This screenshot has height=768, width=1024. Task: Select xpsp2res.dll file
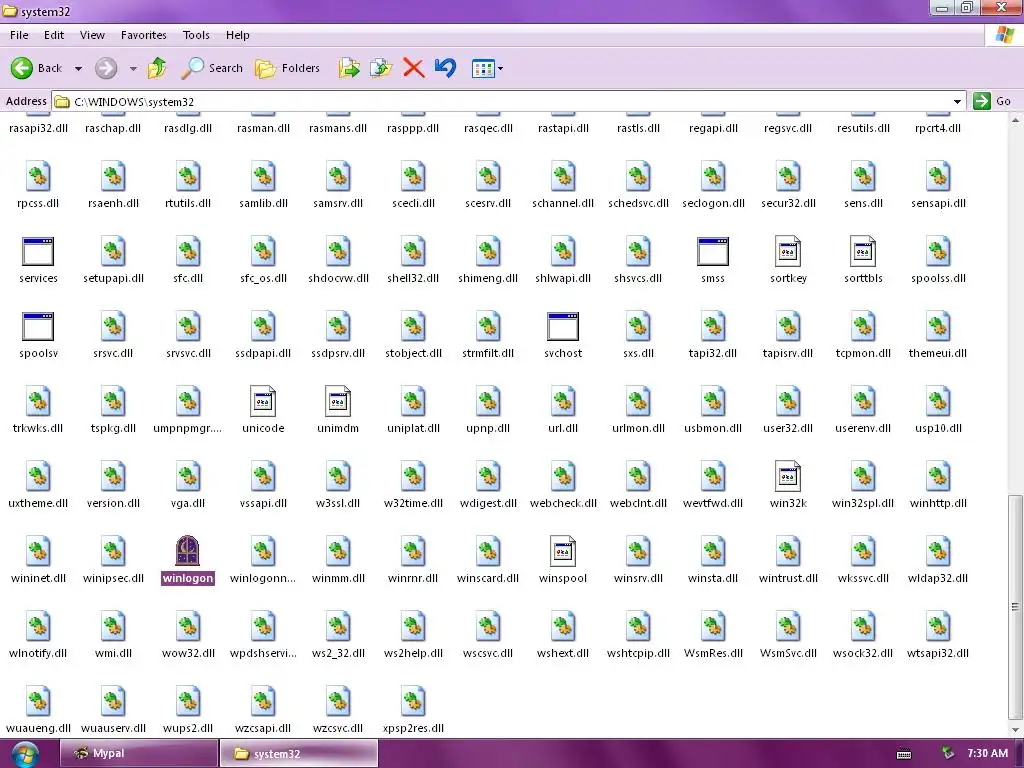click(413, 711)
